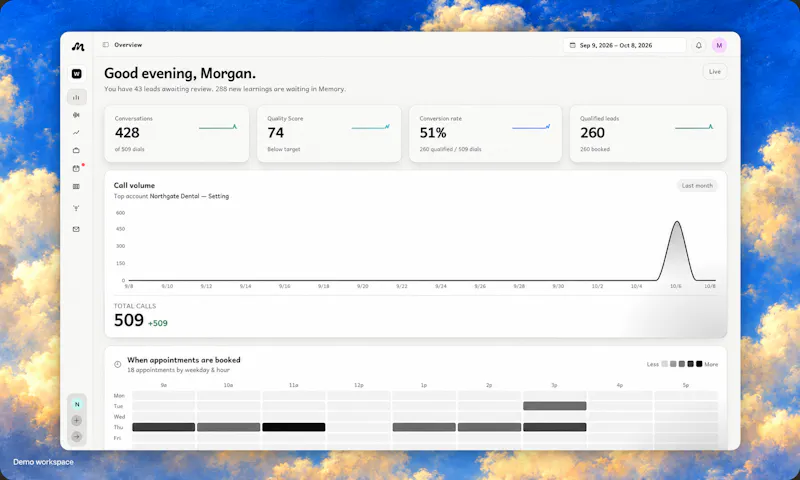Click the Thursday 3p heatmap cell
Viewport: 800px width, 480px height.
pyautogui.click(x=555, y=427)
